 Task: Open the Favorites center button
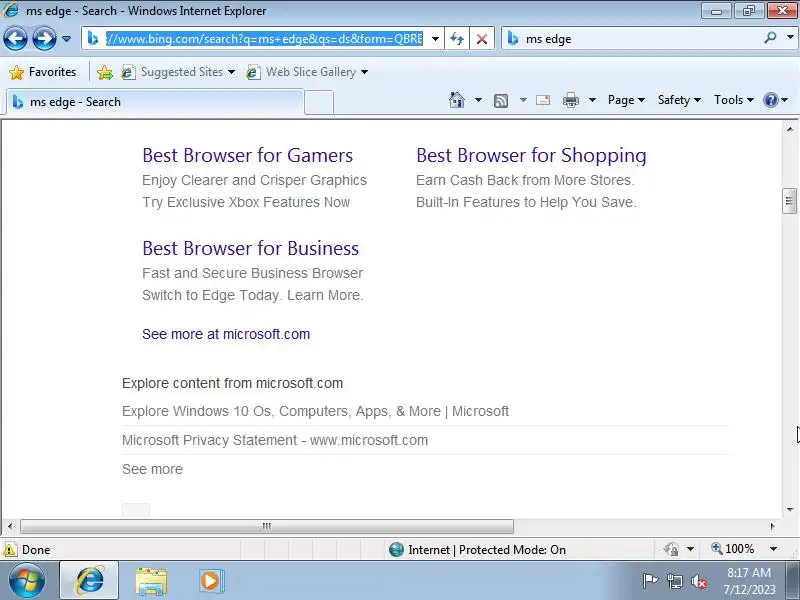click(43, 72)
